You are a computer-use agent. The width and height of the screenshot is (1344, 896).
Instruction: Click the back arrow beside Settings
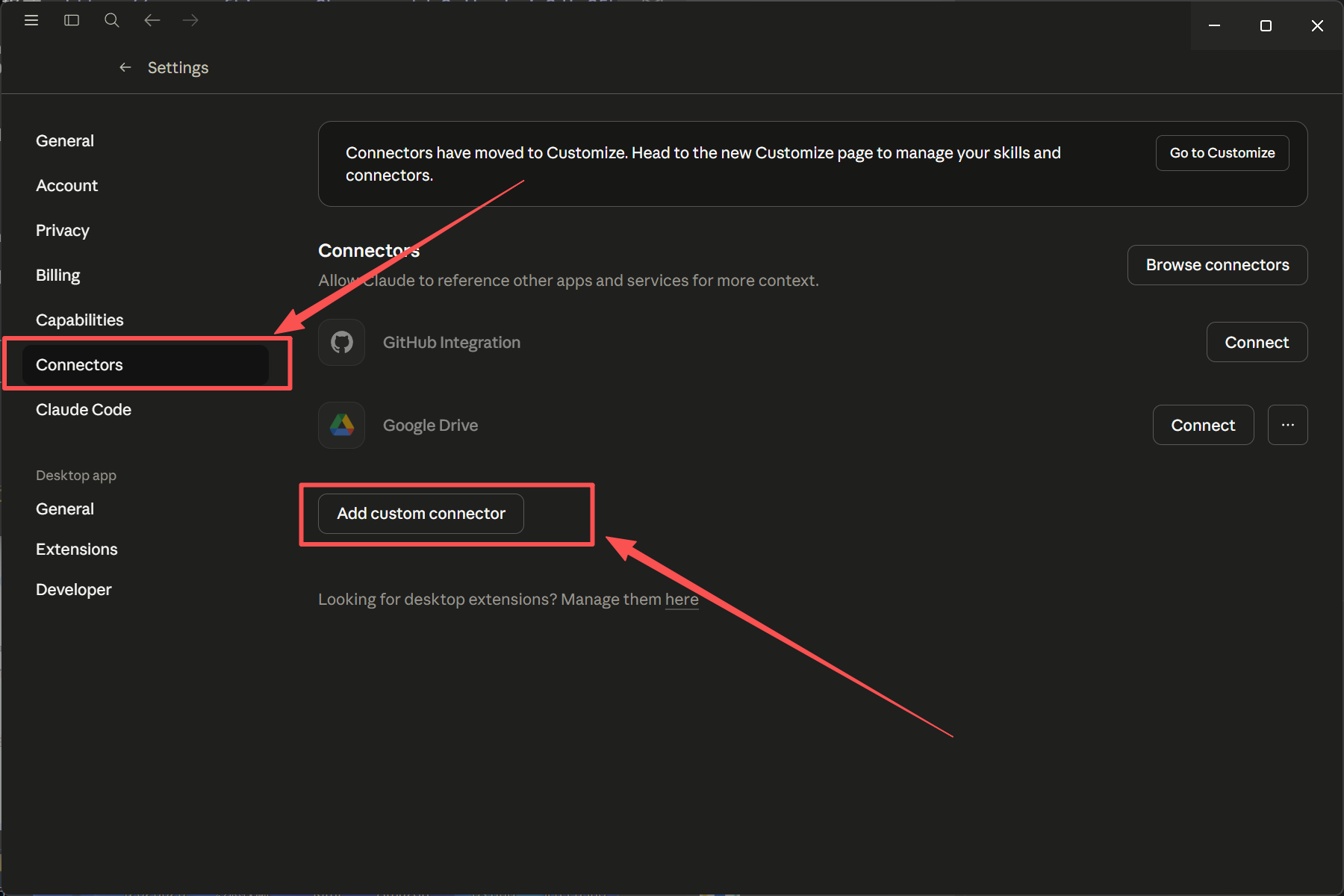125,68
